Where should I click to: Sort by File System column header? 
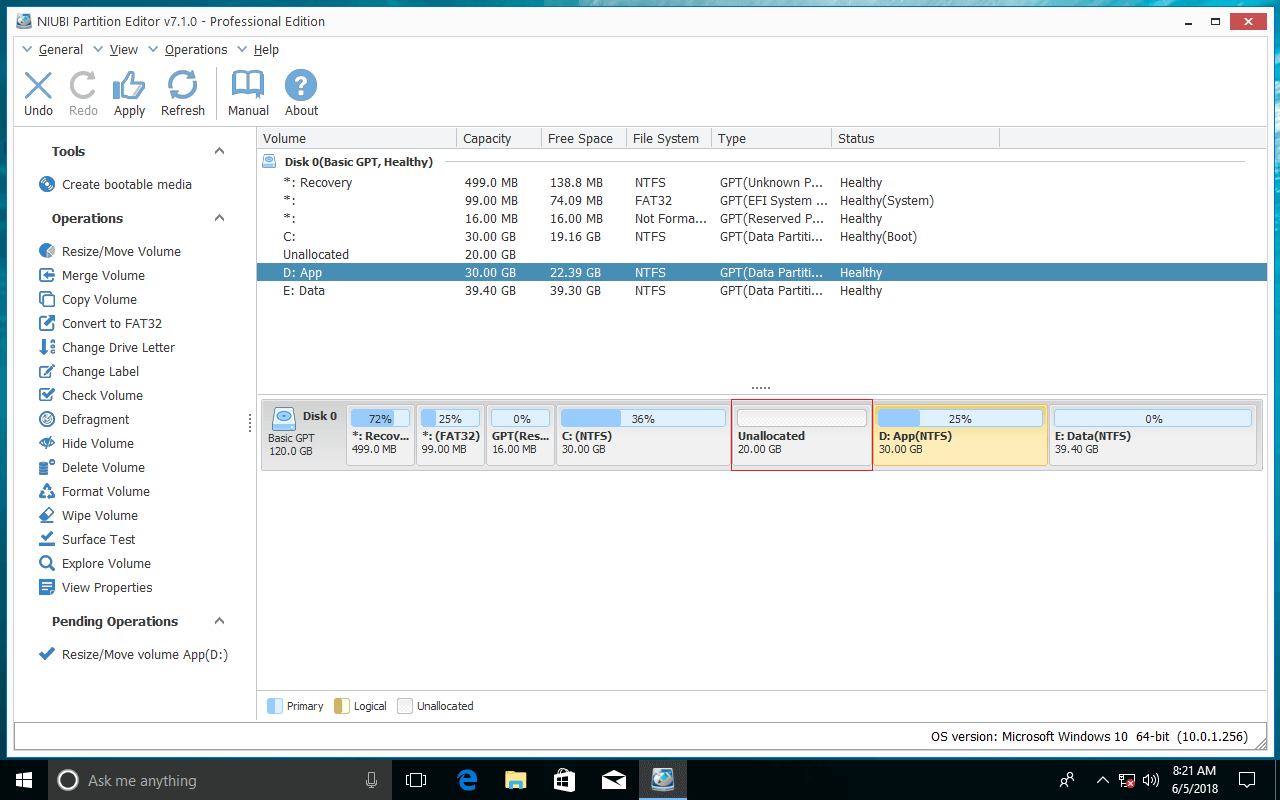[x=669, y=138]
